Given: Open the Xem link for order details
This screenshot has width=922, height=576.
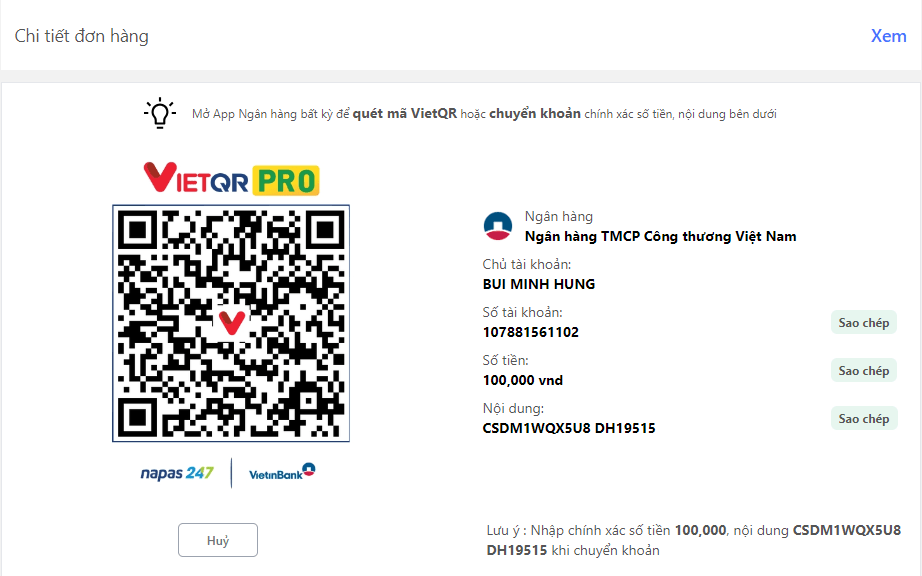Looking at the screenshot, I should coord(888,36).
